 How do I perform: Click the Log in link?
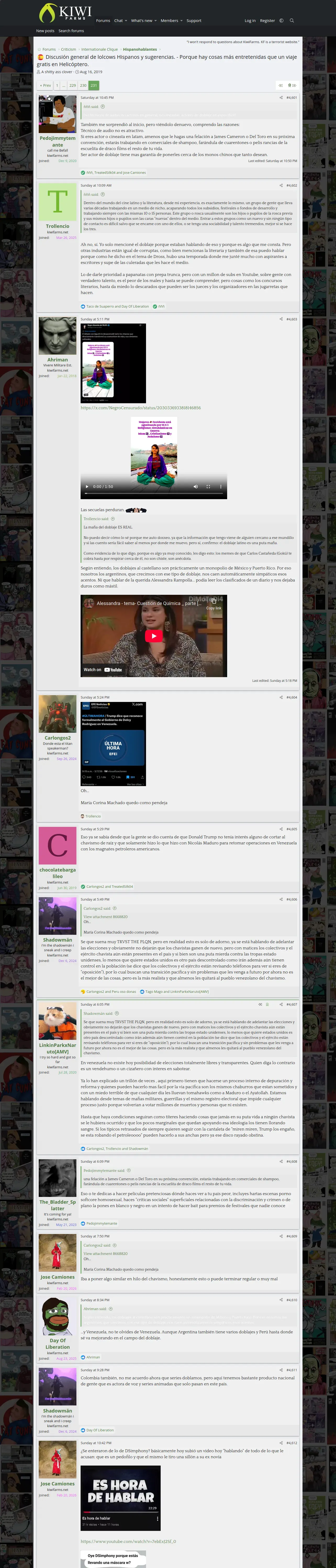250,21
